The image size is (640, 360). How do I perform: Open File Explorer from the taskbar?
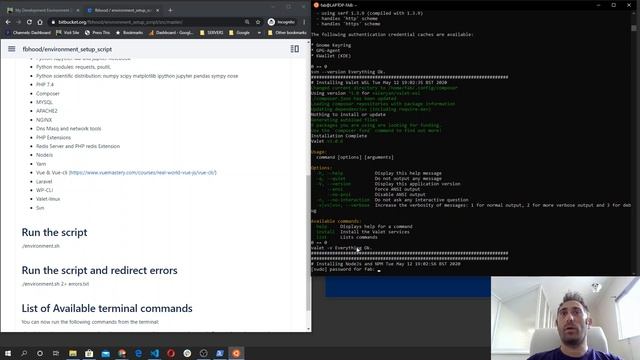73,353
